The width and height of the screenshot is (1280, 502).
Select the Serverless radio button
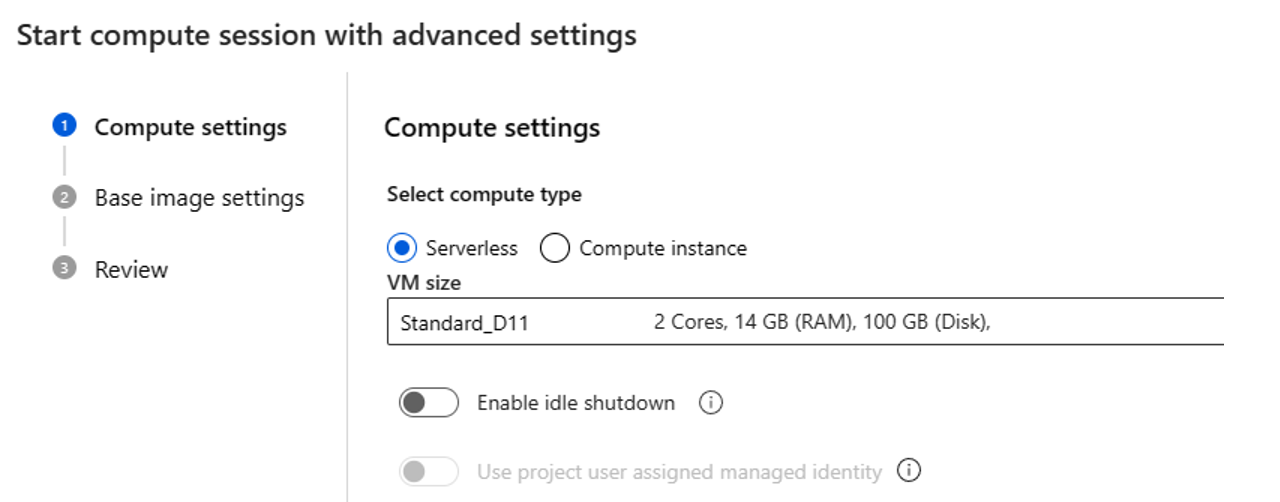pyautogui.click(x=403, y=248)
